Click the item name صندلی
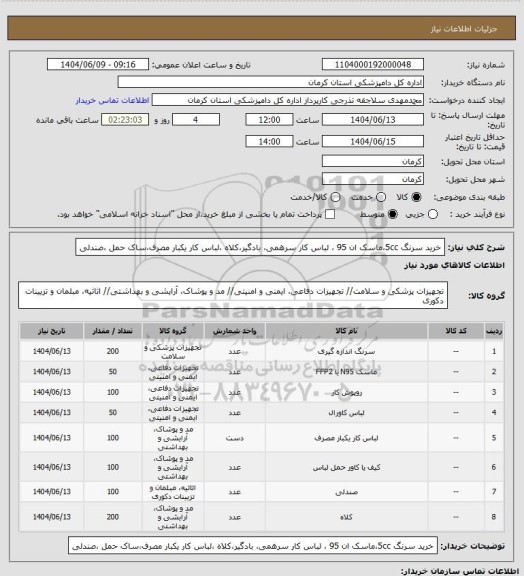The width and height of the screenshot is (524, 576). click(346, 492)
